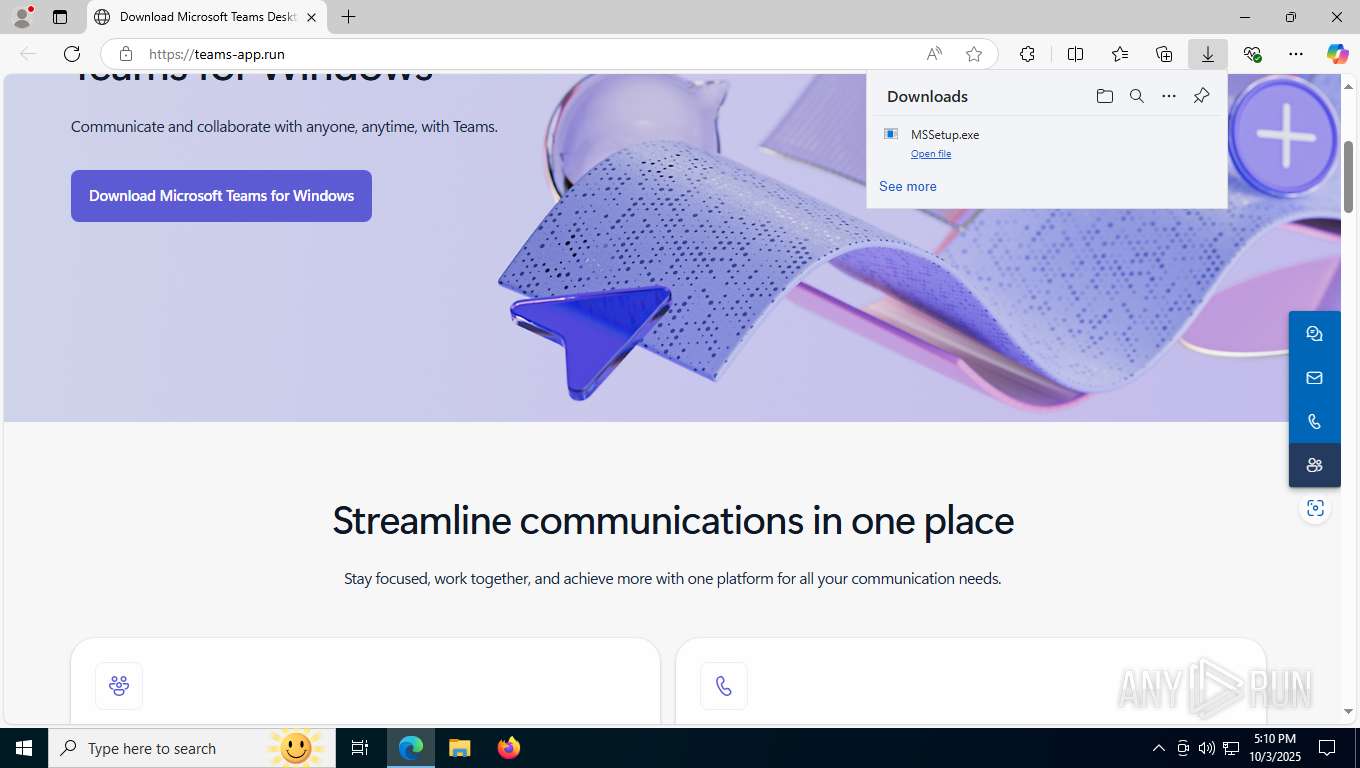Click the phone icon on right feature card
This screenshot has width=1360, height=768.
click(724, 686)
